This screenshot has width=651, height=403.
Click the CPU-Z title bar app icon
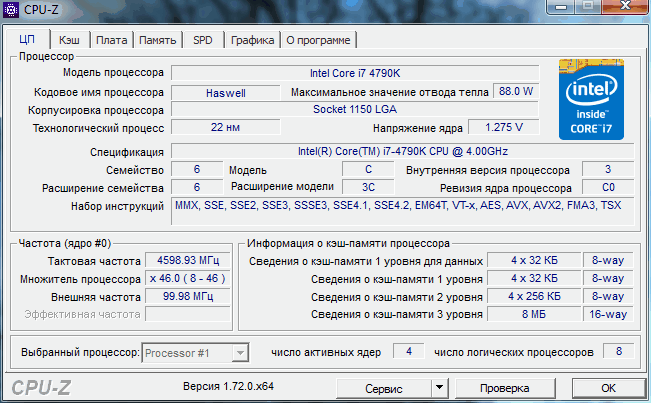pos(10,9)
